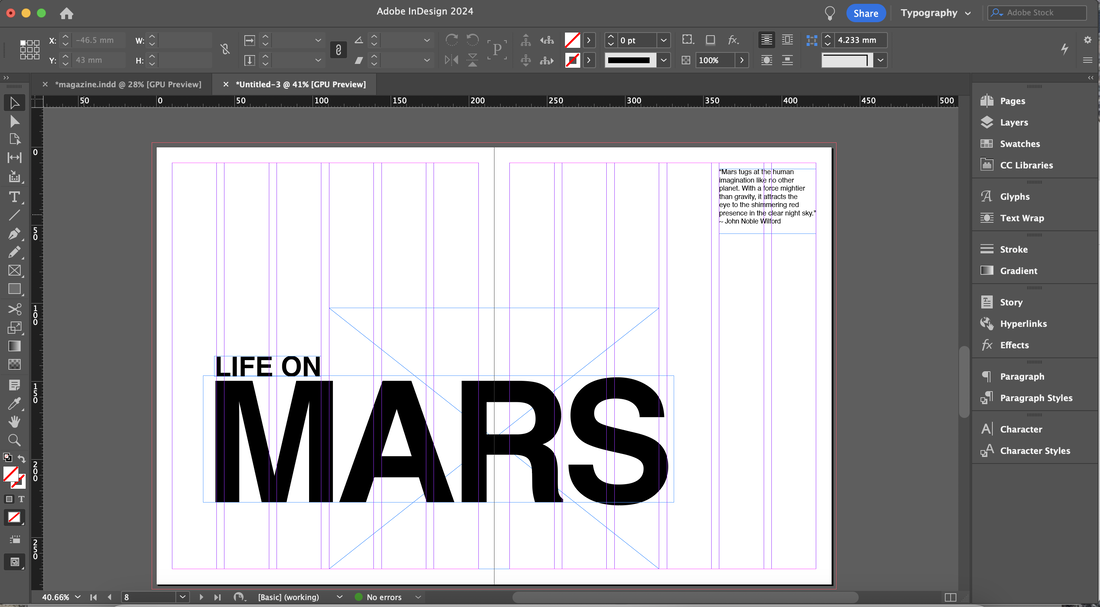Open the Layers panel
The image size is (1100, 607).
(1014, 122)
